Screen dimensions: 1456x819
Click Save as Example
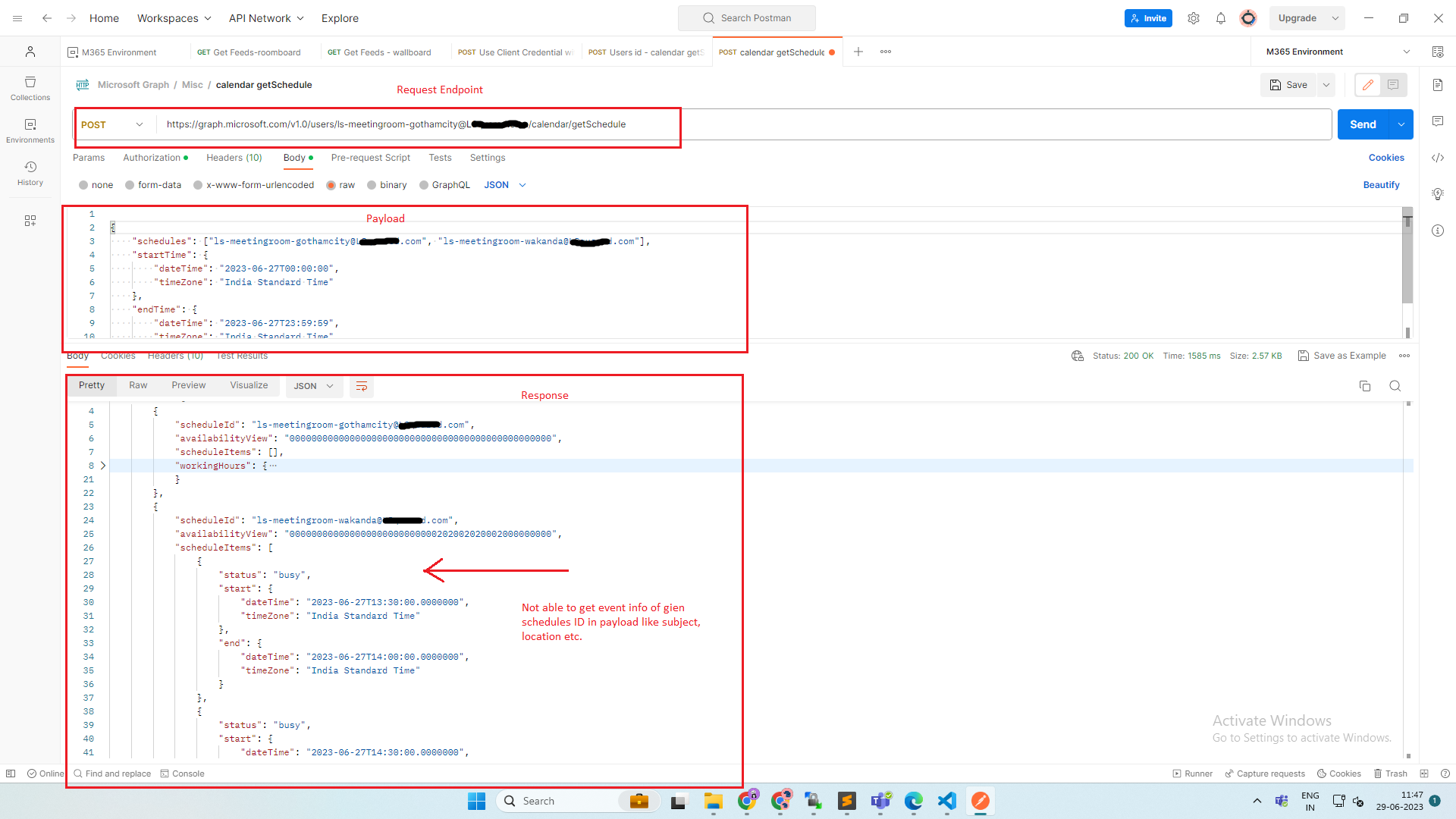tap(1342, 356)
